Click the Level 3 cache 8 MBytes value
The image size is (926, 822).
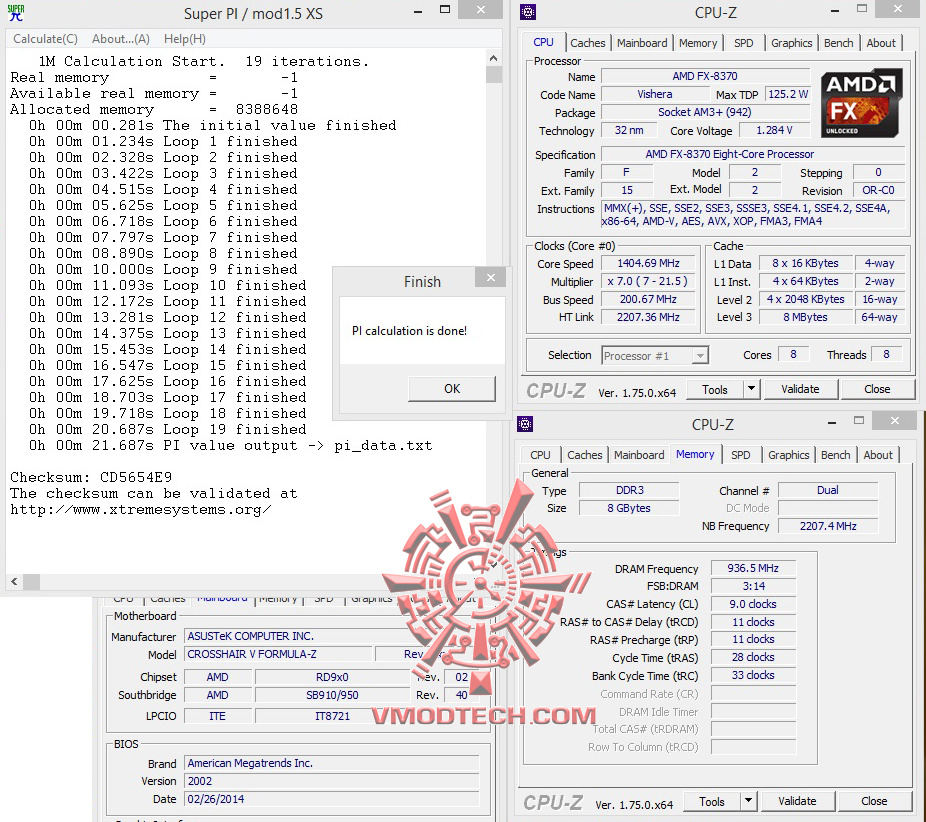[x=805, y=317]
